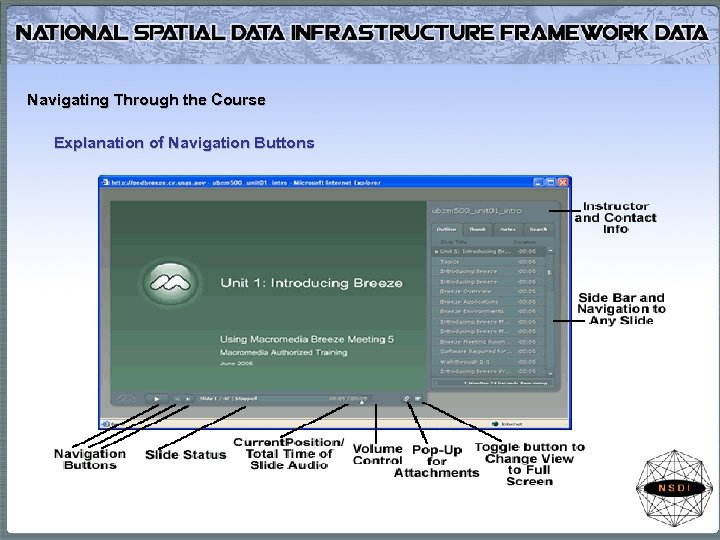This screenshot has width=720, height=540.
Task: Click the Internet Explorer title bar icon
Action: (x=106, y=182)
